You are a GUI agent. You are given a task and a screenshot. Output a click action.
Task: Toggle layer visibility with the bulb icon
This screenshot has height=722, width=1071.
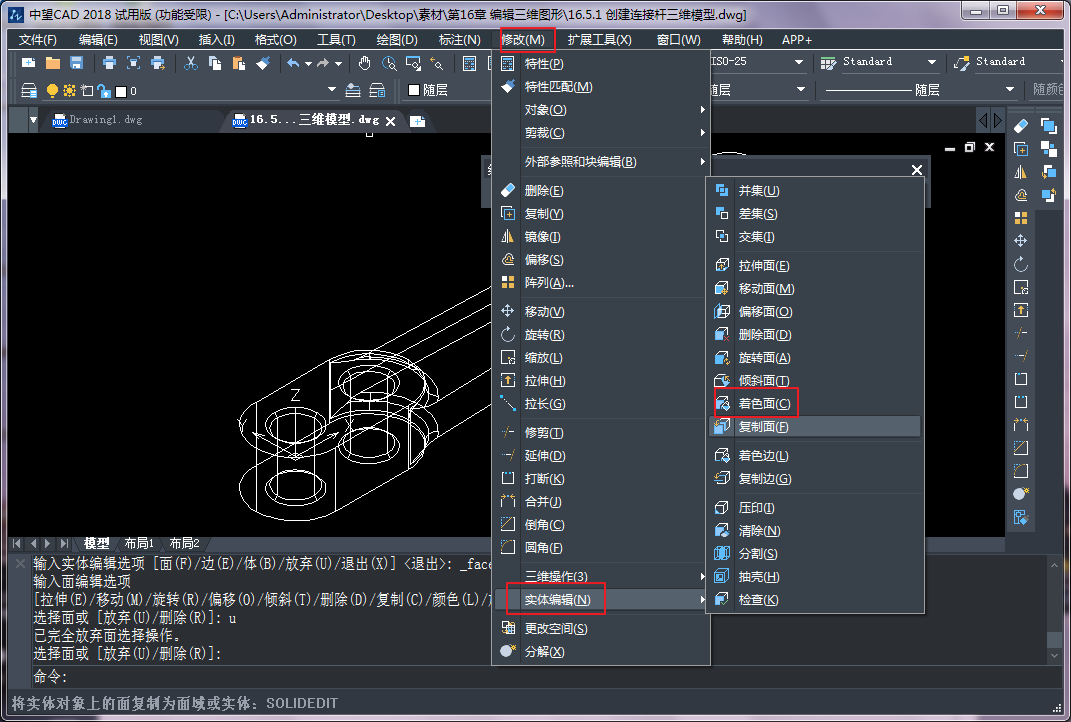click(52, 88)
